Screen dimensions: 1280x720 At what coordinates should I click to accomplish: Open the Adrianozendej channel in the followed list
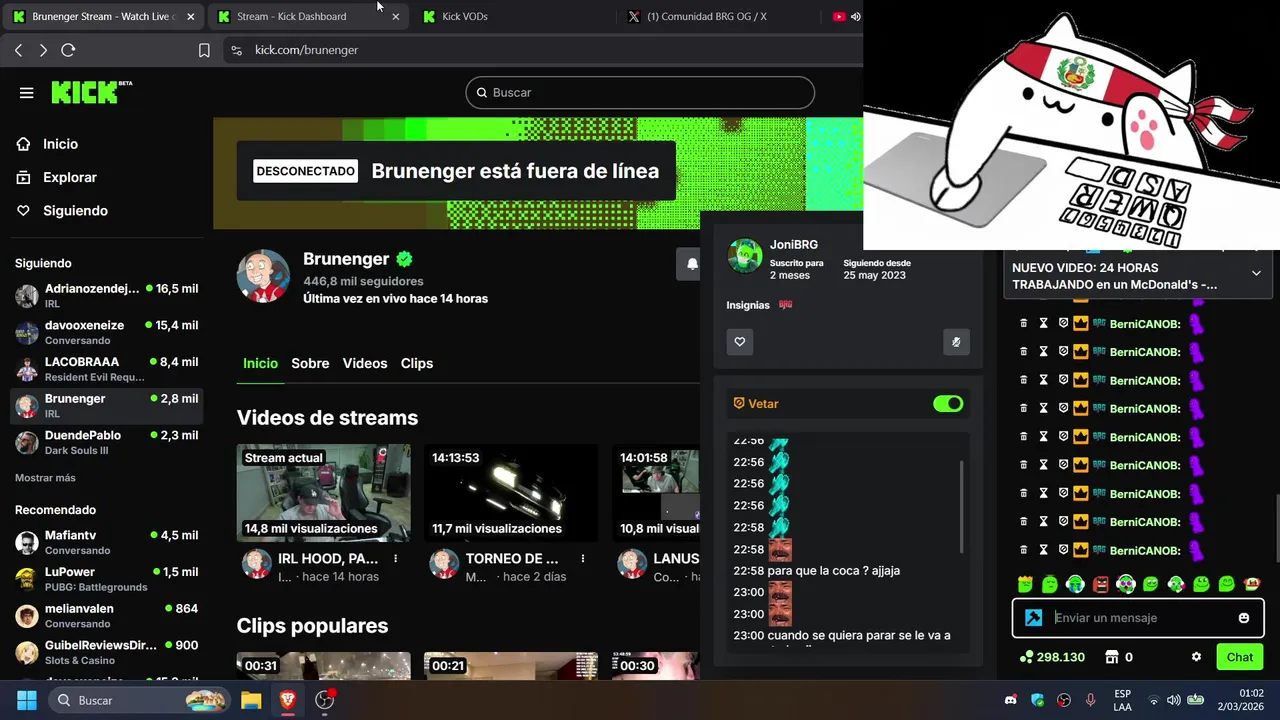[106, 295]
